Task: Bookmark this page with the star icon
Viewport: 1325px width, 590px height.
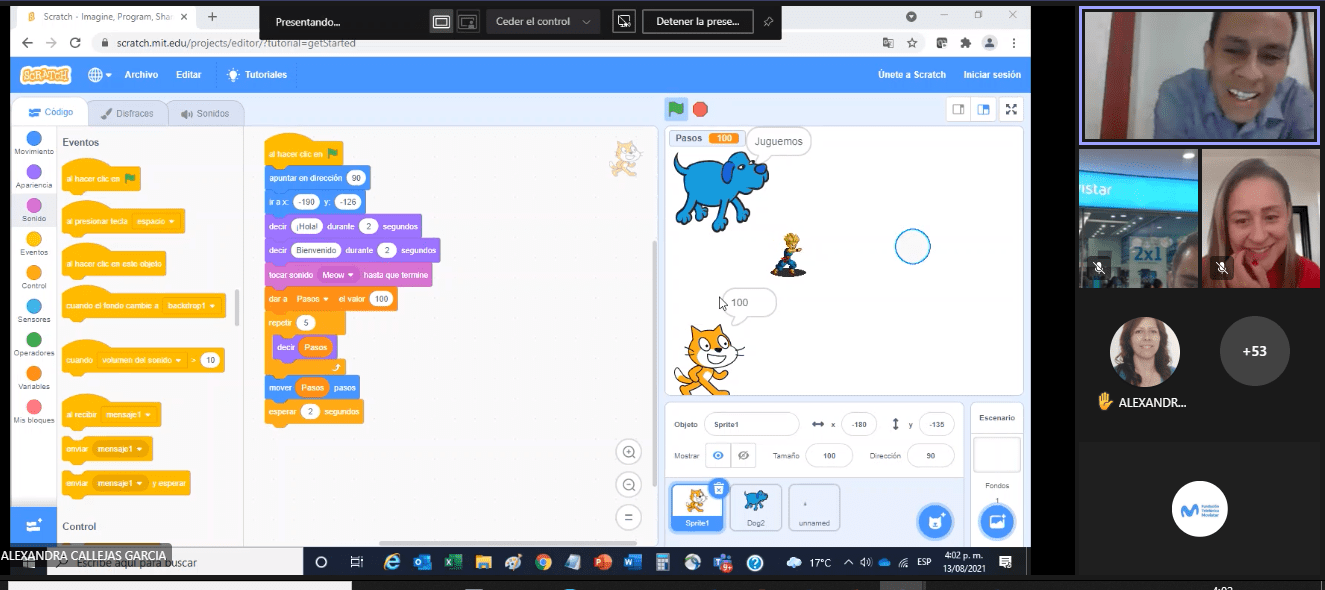Action: (x=912, y=43)
